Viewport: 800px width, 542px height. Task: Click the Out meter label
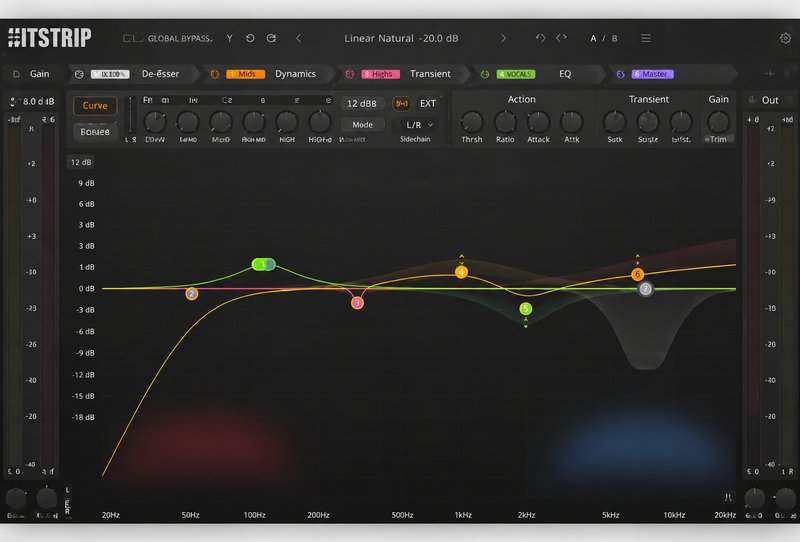click(770, 100)
